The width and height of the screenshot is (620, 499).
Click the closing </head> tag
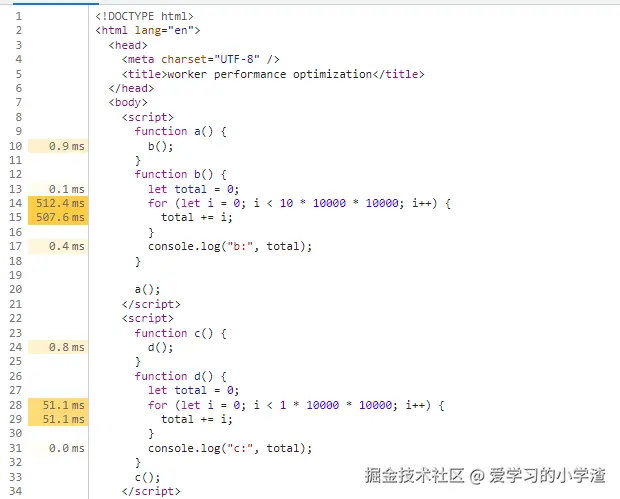point(131,88)
